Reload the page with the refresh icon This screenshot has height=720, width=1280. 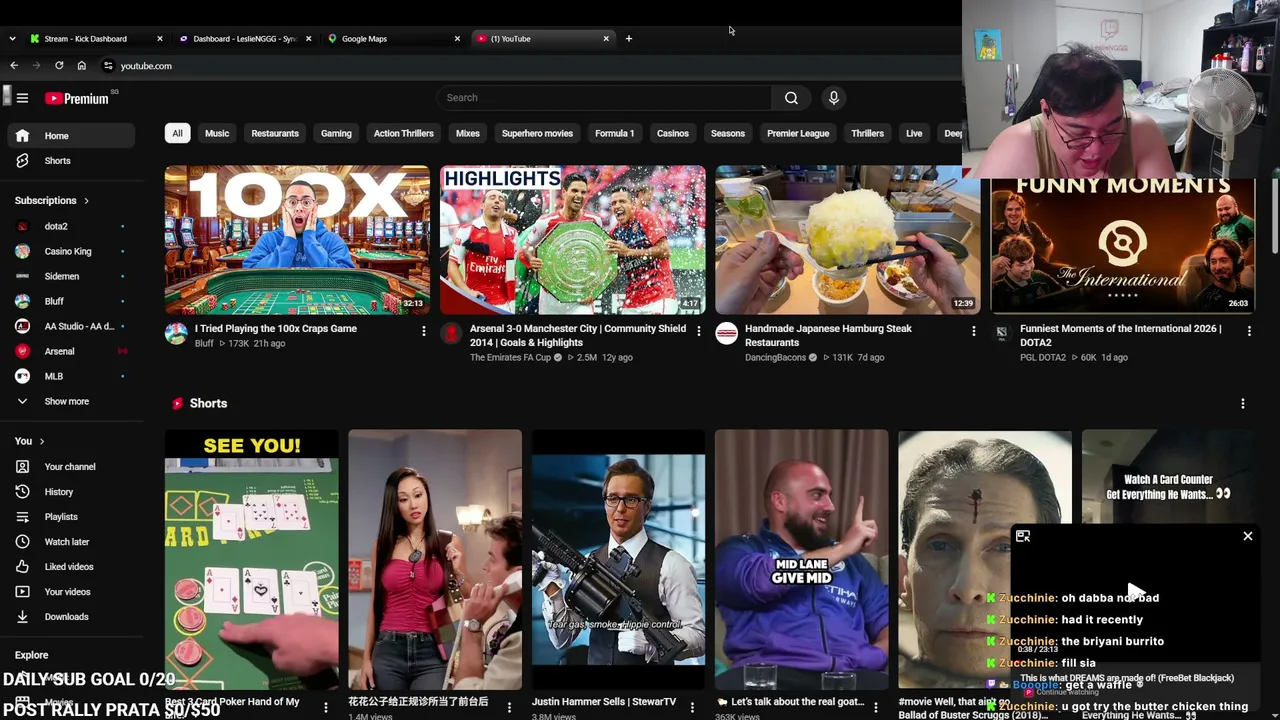tap(59, 66)
